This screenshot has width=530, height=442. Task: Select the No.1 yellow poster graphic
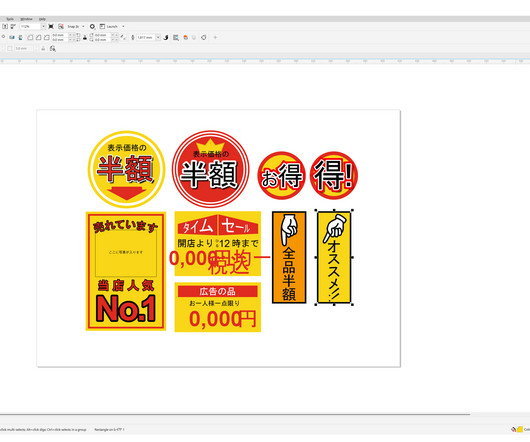pos(126,271)
